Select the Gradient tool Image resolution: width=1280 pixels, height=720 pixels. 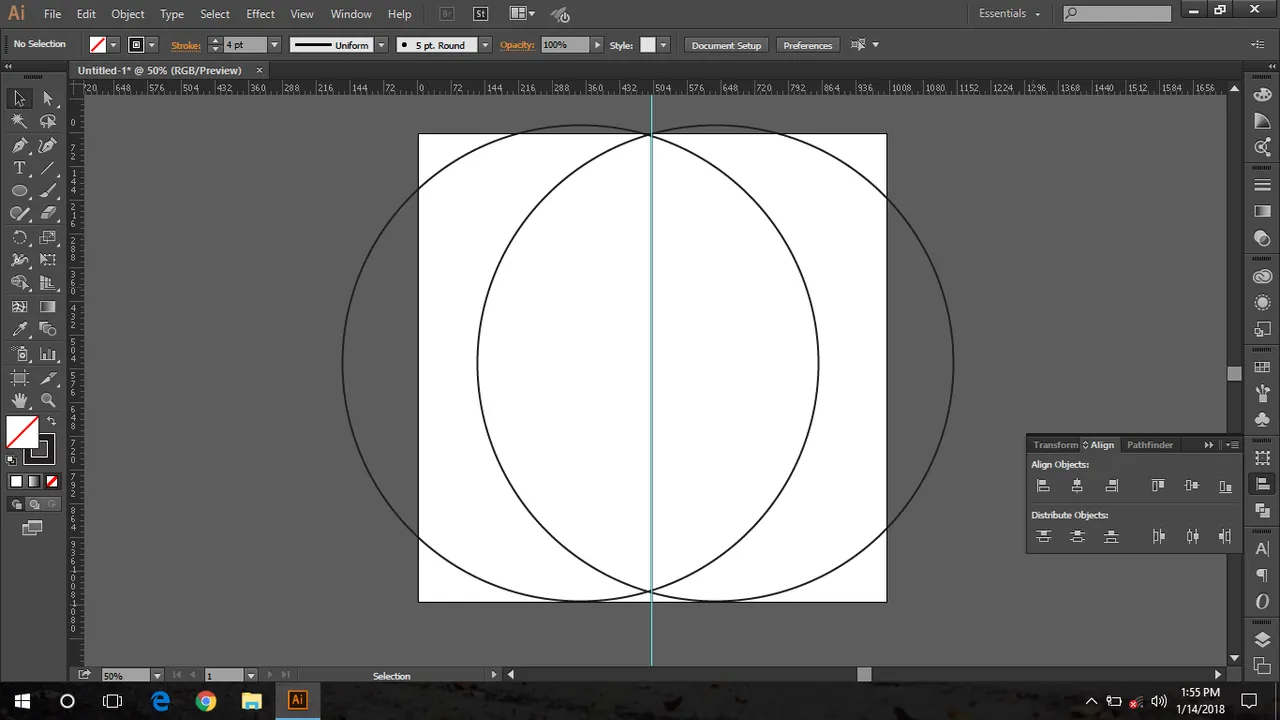click(x=48, y=307)
